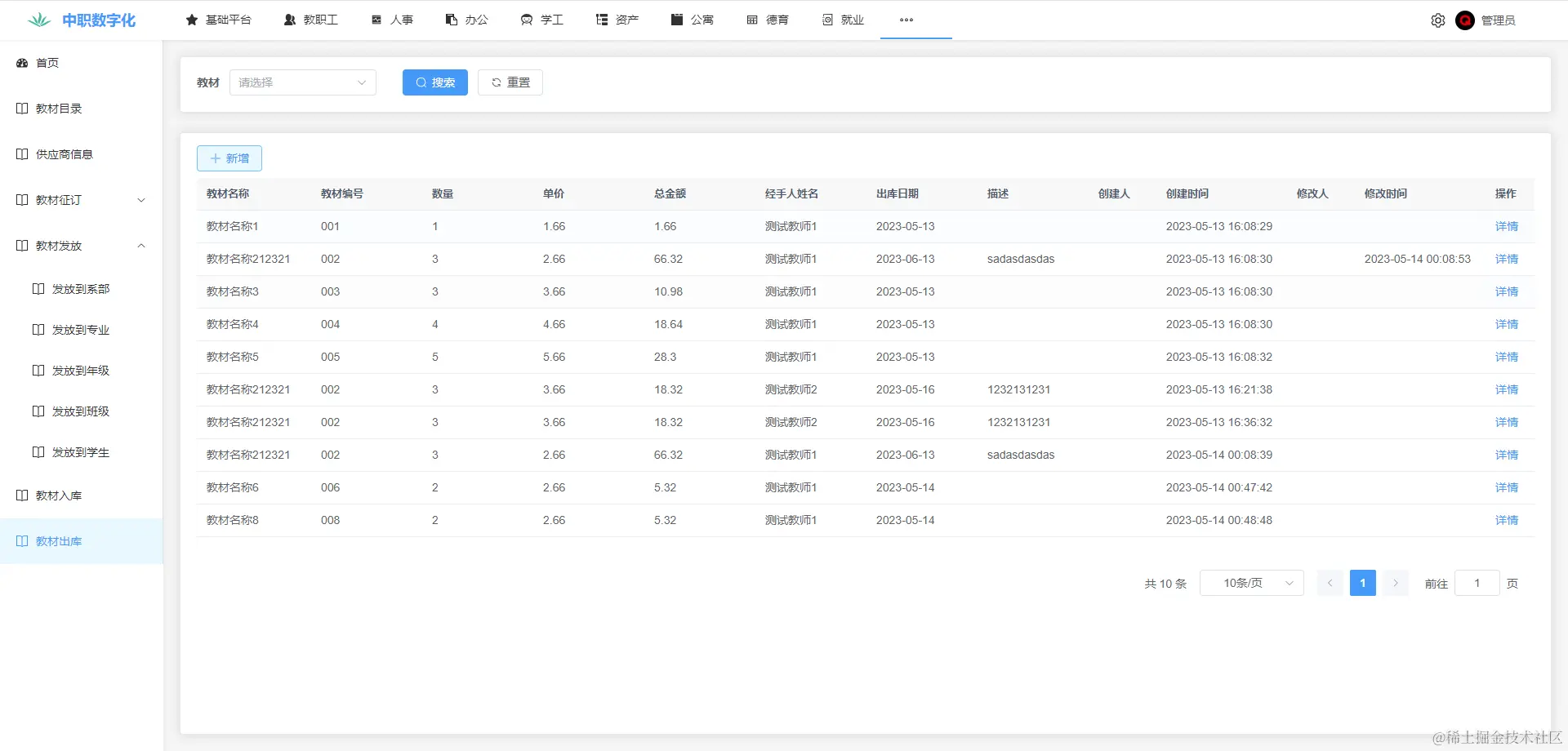Click the 发放到系部 book icon
The height and width of the screenshot is (751, 1568).
pos(38,289)
